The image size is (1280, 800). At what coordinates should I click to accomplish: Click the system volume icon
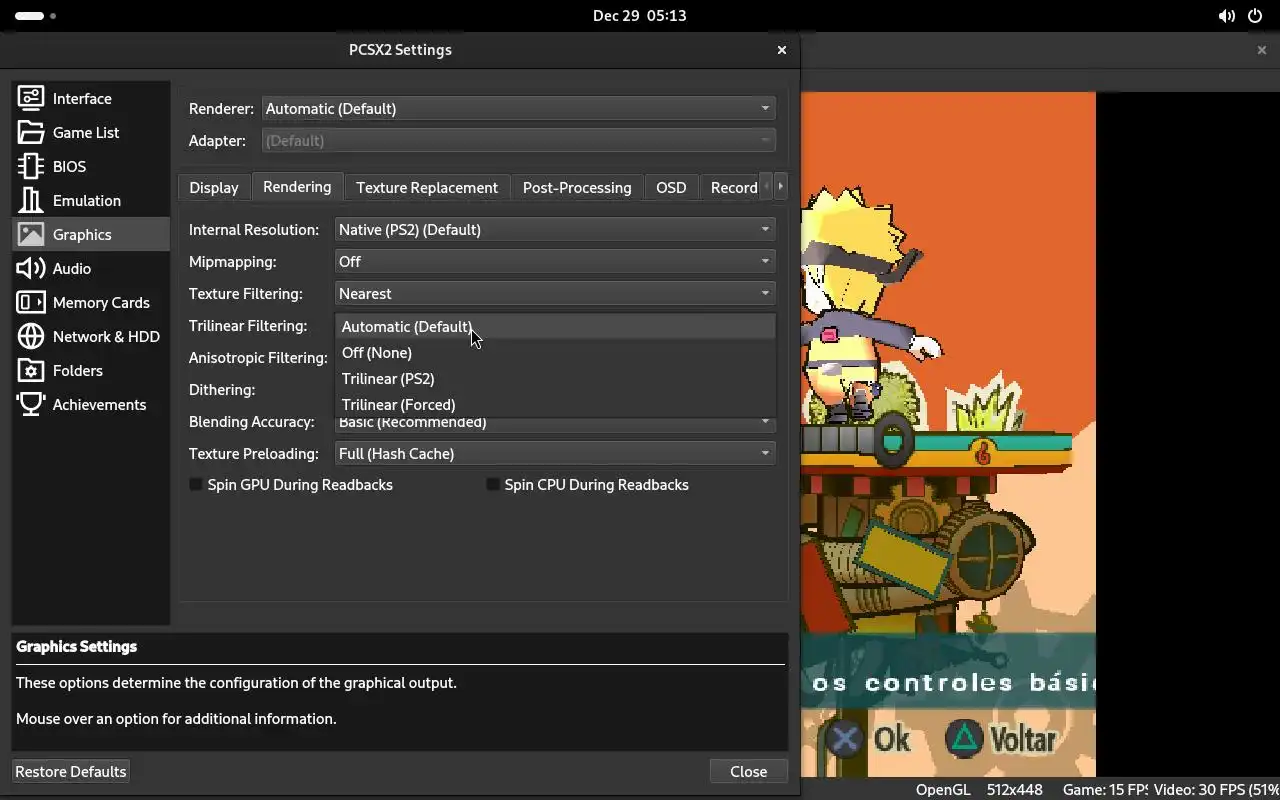(1226, 16)
